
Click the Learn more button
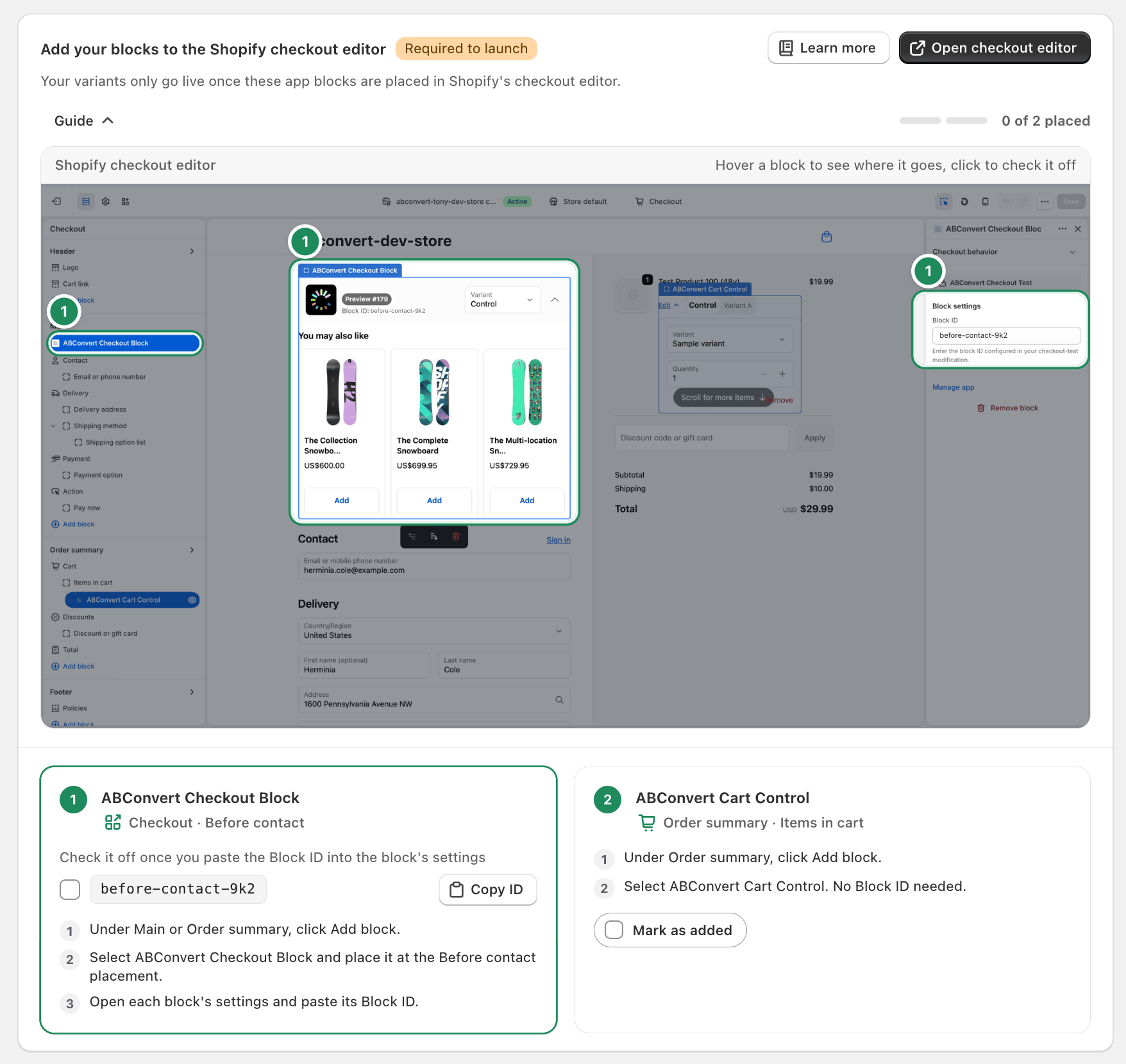tap(828, 48)
